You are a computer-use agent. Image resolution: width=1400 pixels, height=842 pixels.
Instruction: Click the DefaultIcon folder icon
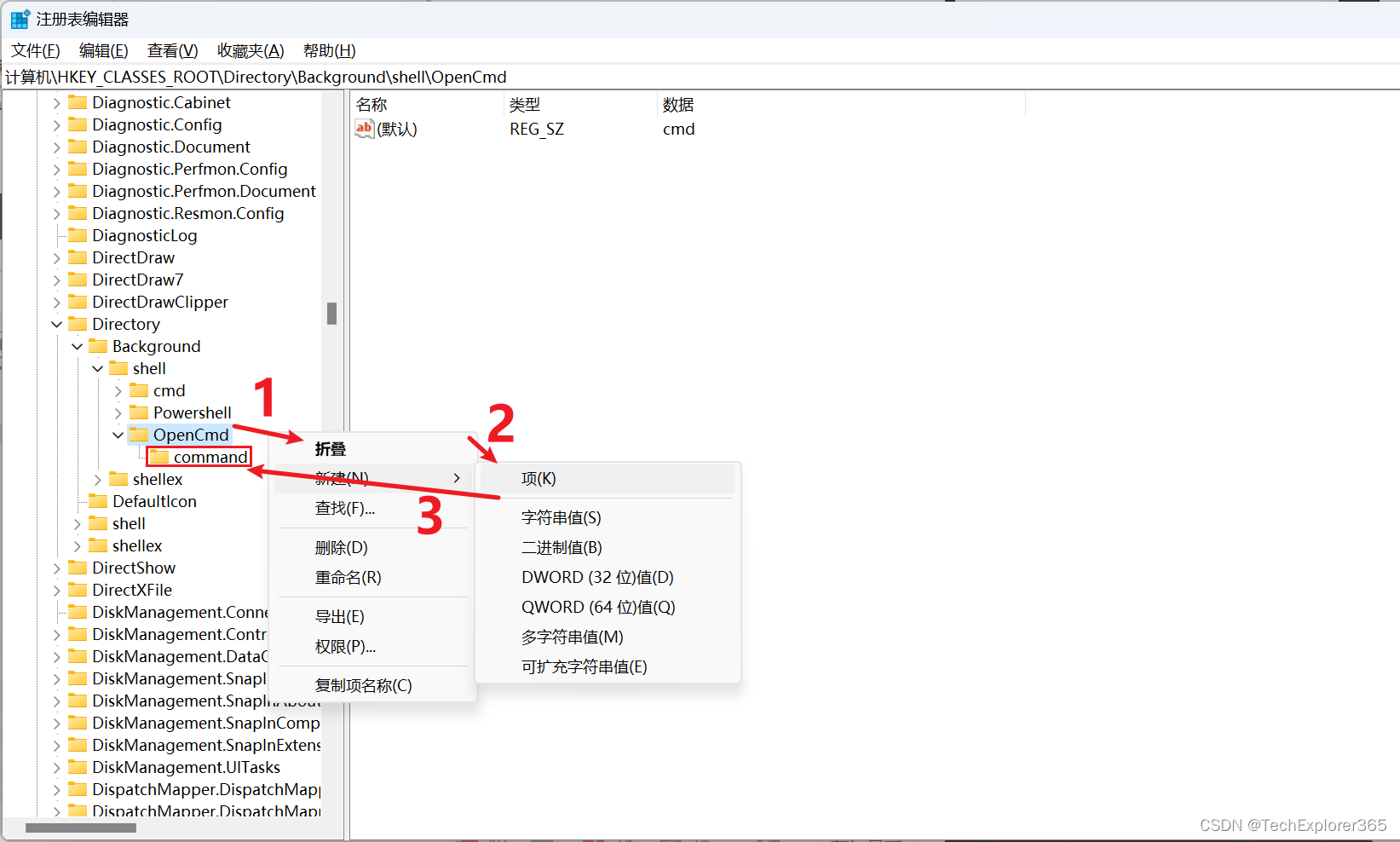click(x=98, y=501)
